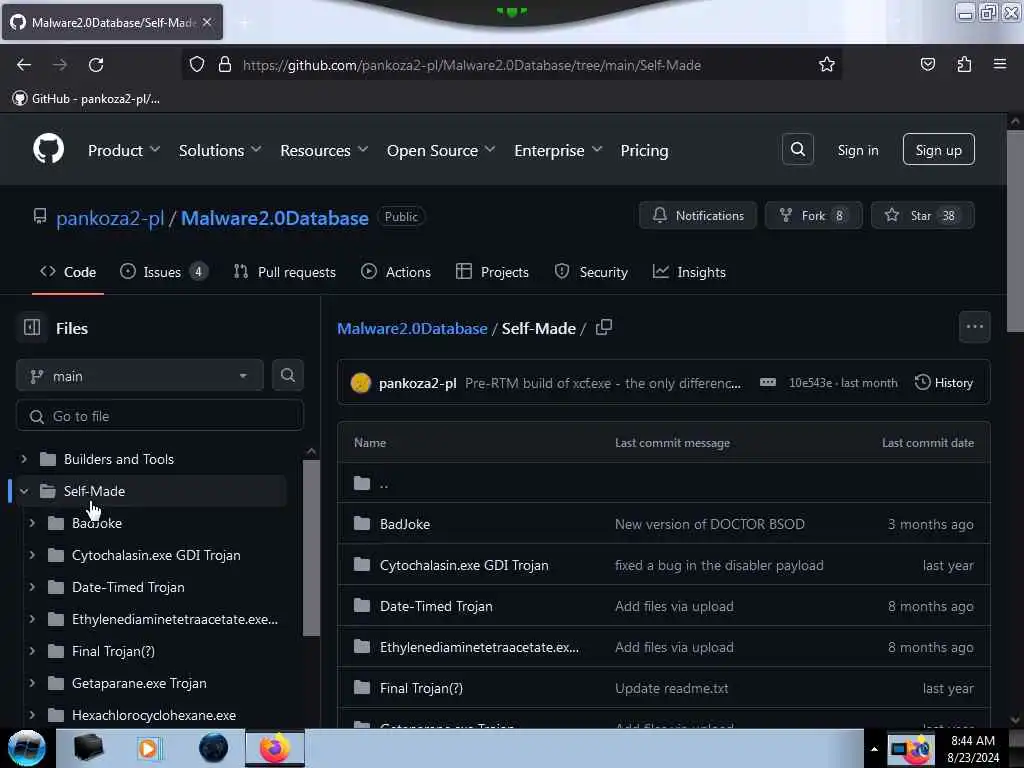The width and height of the screenshot is (1024, 768).
Task: Open the Date-Timed Trojan folder in file list
Action: pos(436,606)
